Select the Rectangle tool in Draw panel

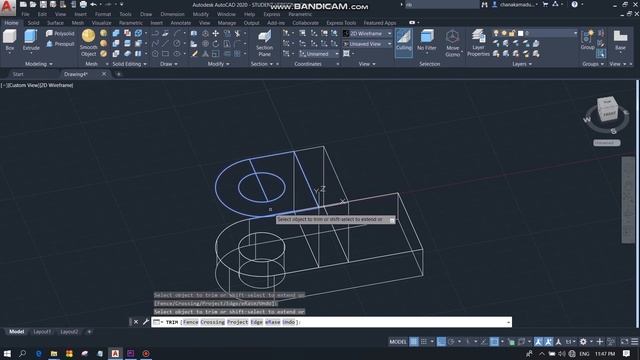click(x=165, y=53)
